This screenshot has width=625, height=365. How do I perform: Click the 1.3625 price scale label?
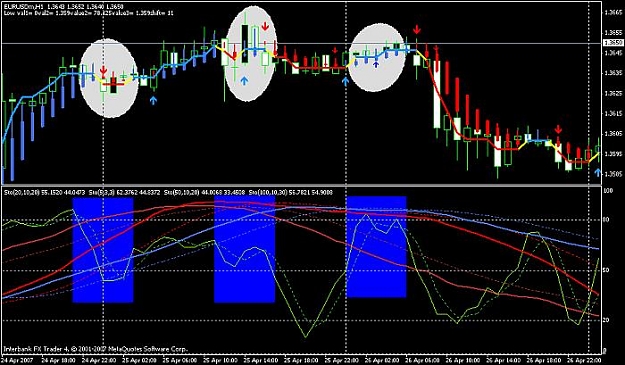pyautogui.click(x=613, y=93)
